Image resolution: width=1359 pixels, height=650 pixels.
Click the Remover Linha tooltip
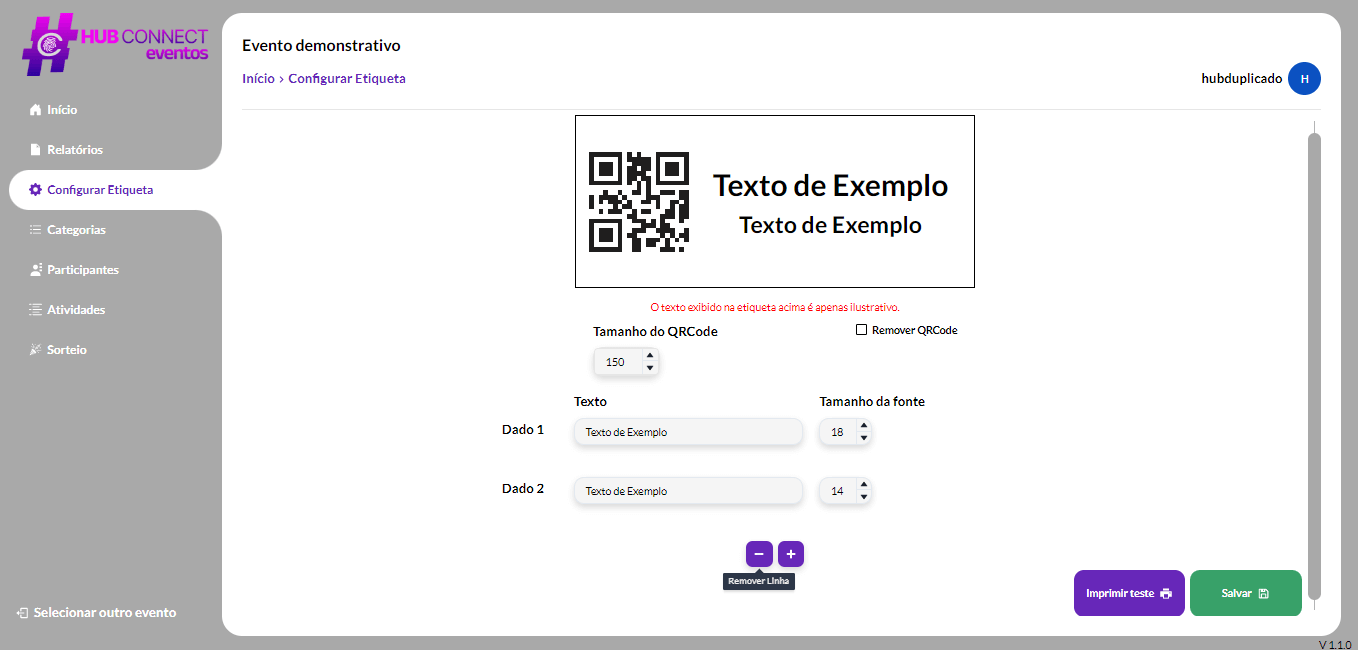pos(759,581)
